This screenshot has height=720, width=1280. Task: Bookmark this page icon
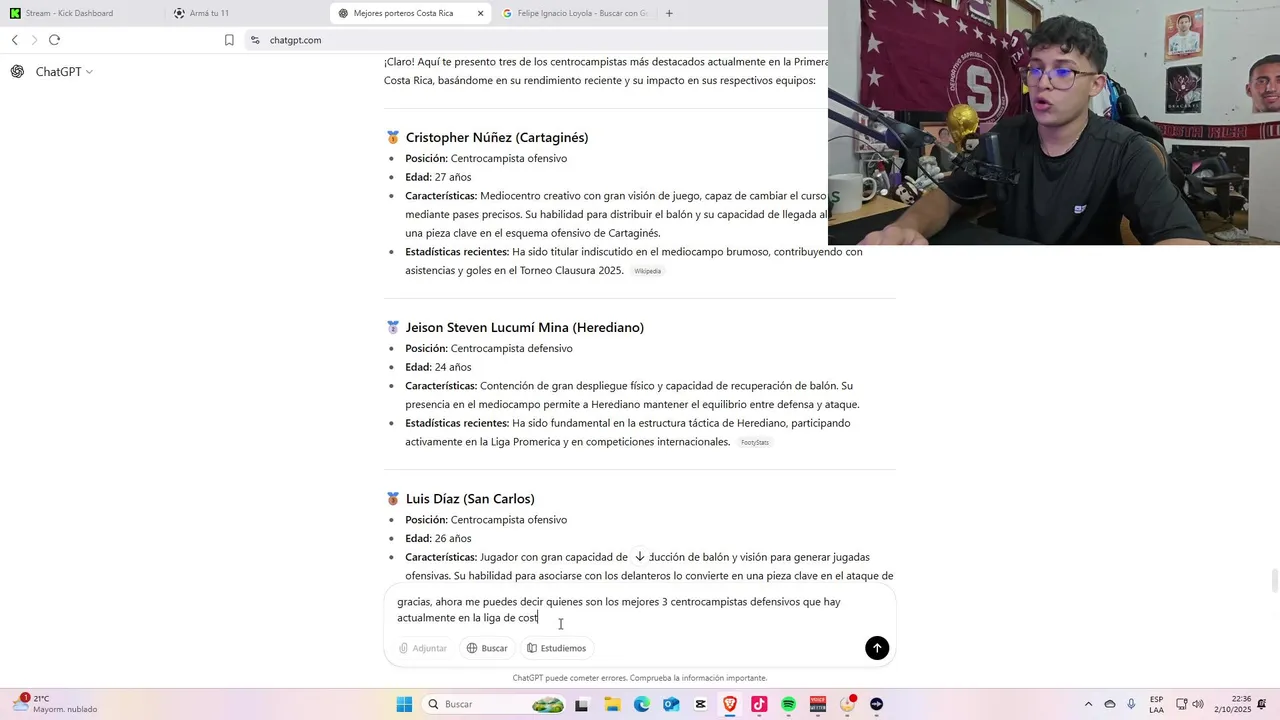(x=229, y=40)
